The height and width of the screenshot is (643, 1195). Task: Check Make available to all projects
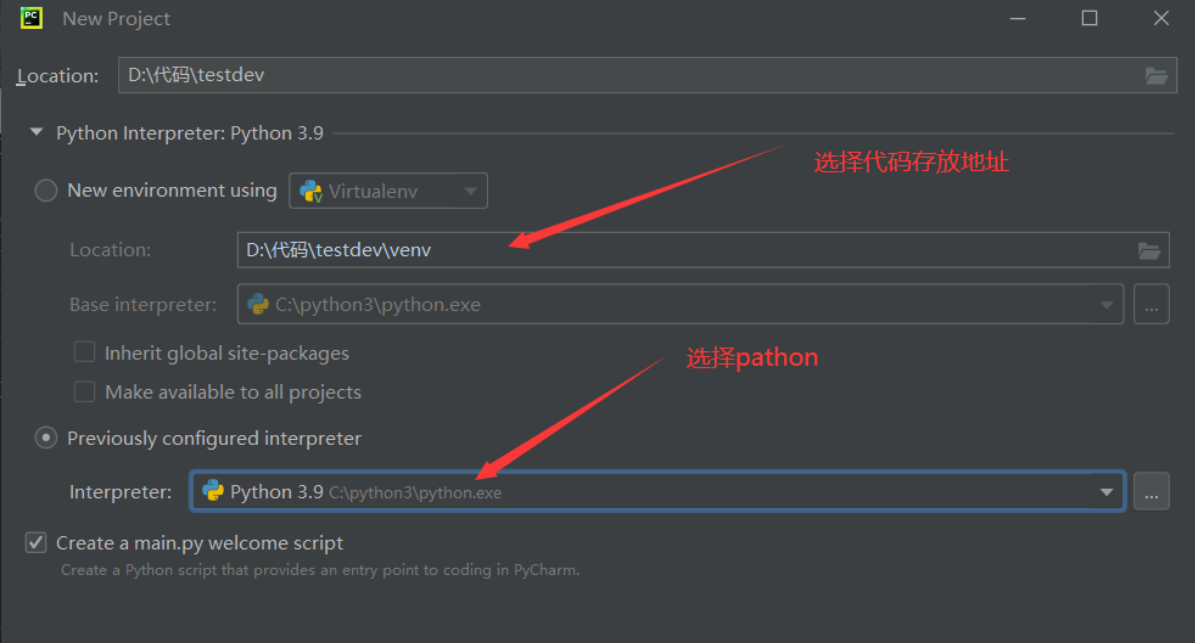(85, 392)
